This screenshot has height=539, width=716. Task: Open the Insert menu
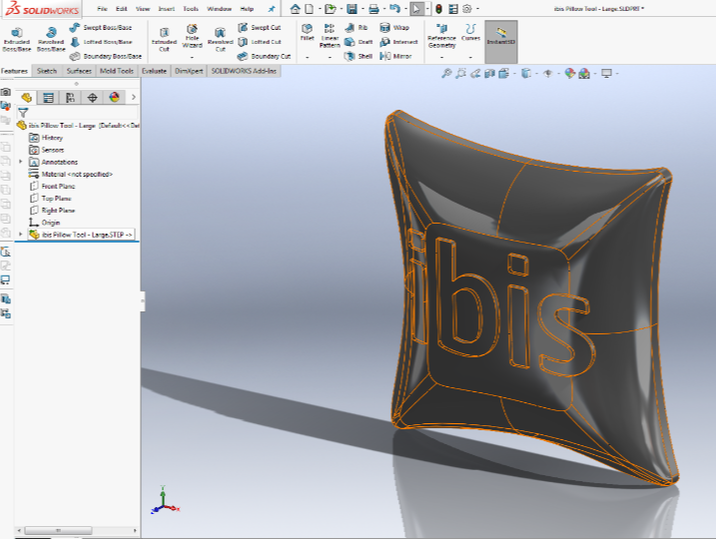(x=166, y=9)
